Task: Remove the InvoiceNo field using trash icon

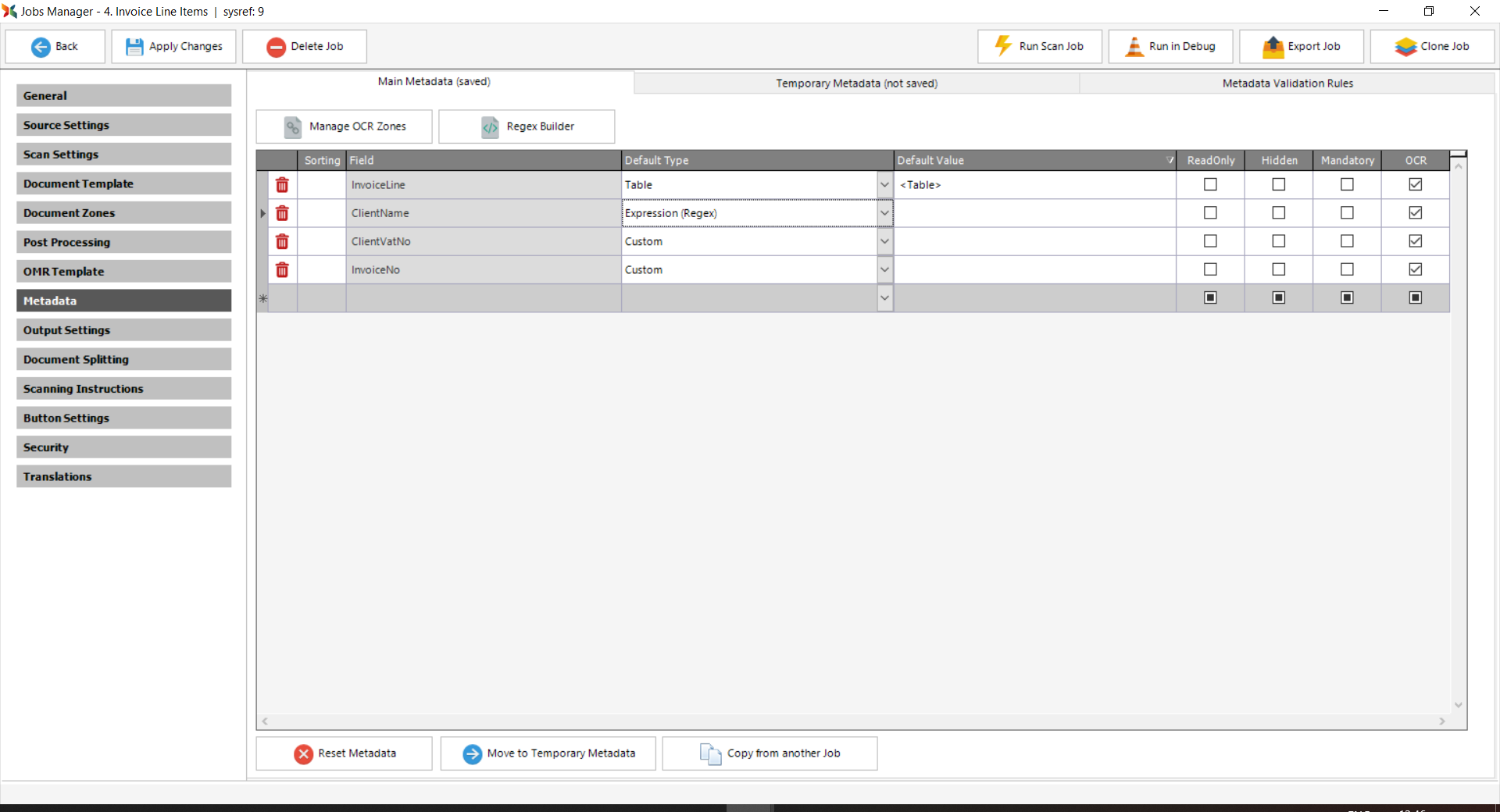Action: 282,270
